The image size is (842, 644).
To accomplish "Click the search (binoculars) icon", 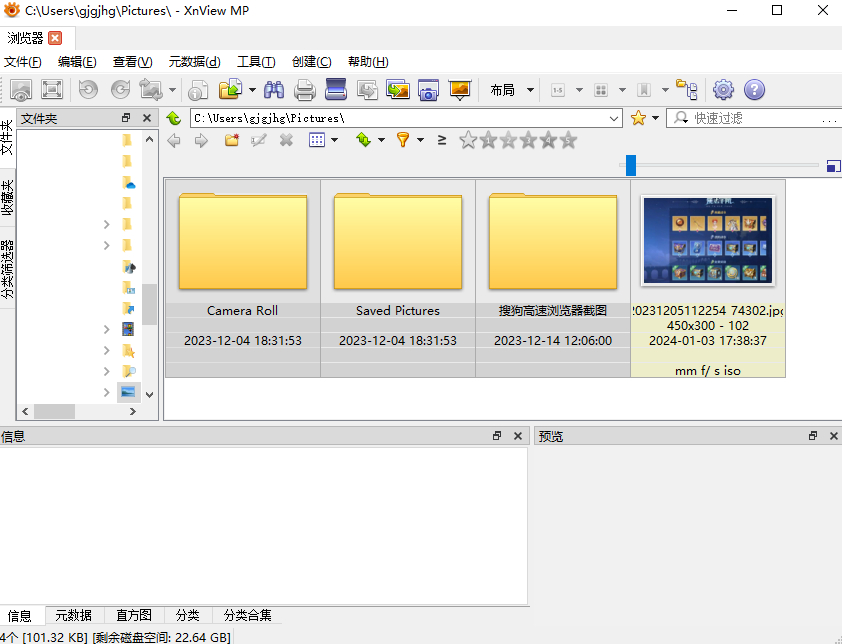I will pos(274,89).
